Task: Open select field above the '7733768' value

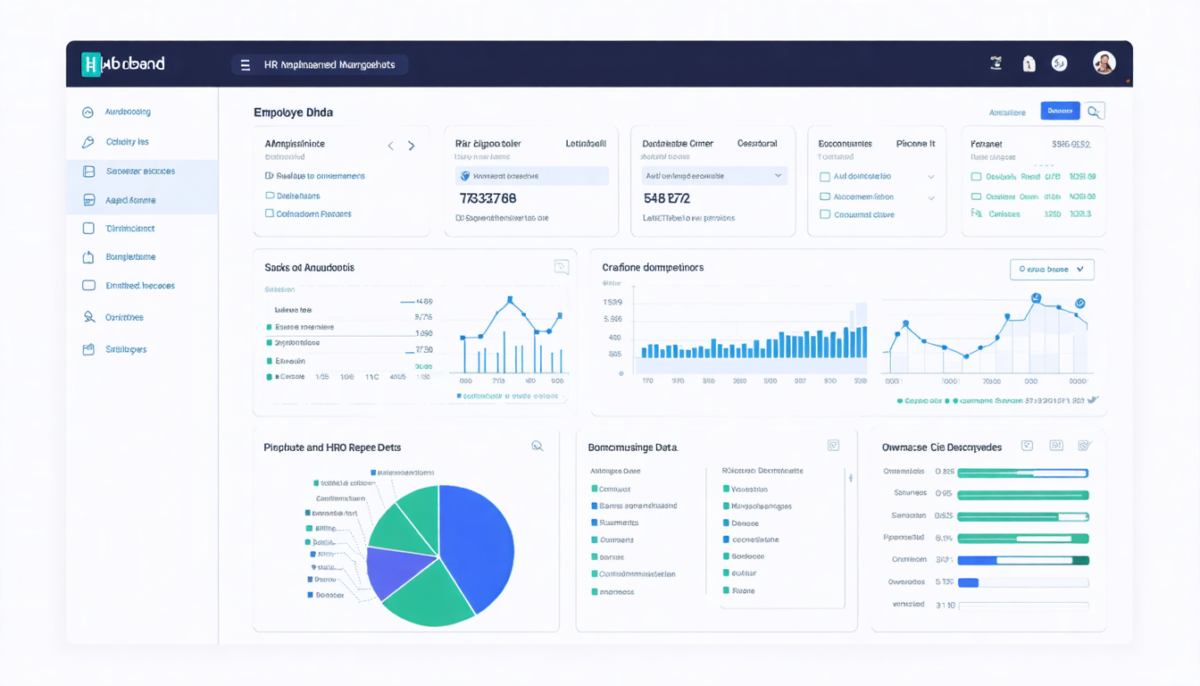Action: (x=532, y=176)
